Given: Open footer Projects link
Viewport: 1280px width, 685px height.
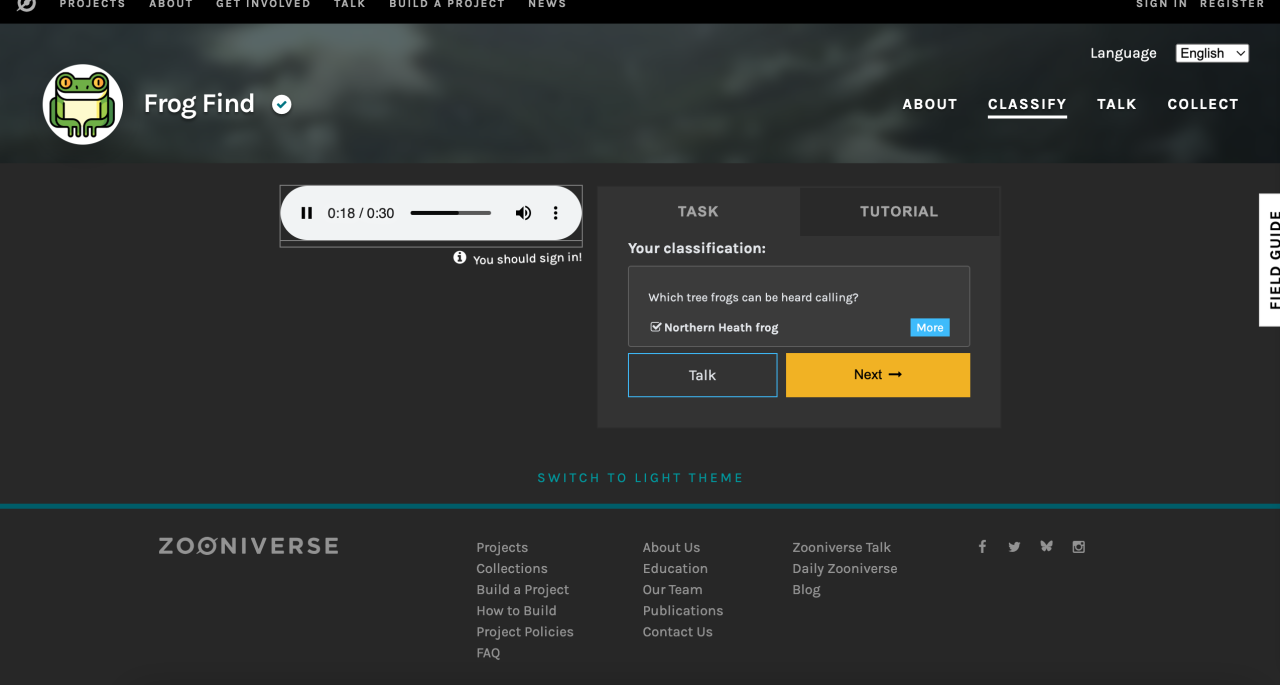Looking at the screenshot, I should coord(502,547).
